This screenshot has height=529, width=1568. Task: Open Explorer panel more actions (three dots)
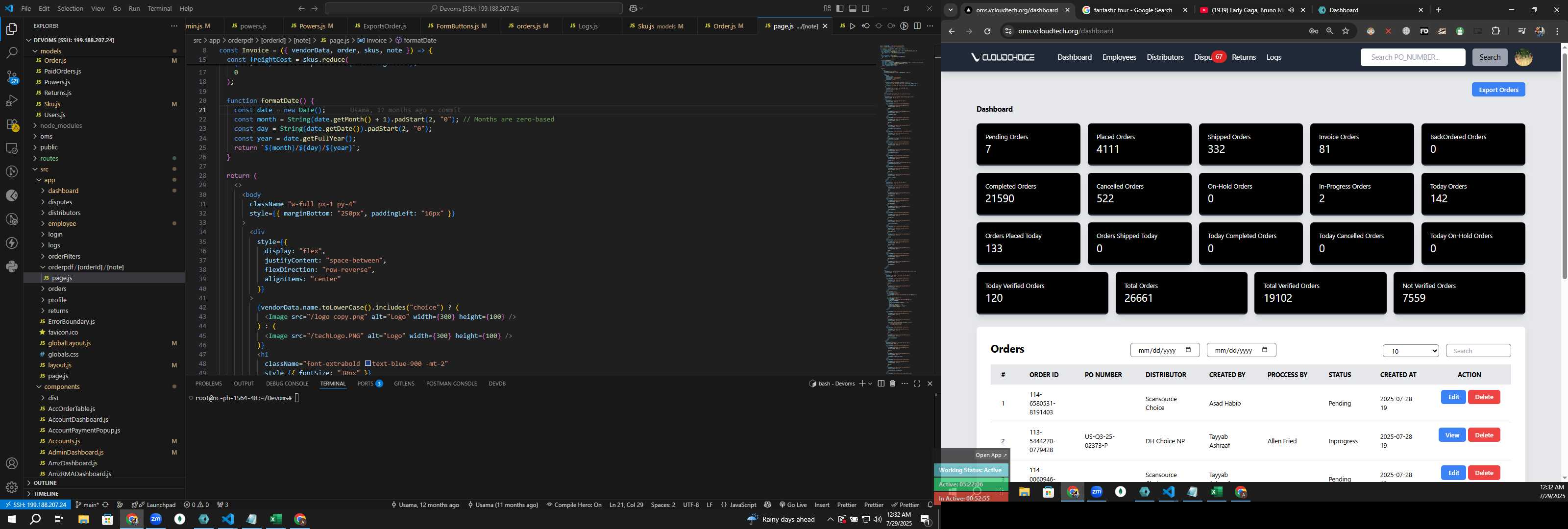[x=174, y=26]
